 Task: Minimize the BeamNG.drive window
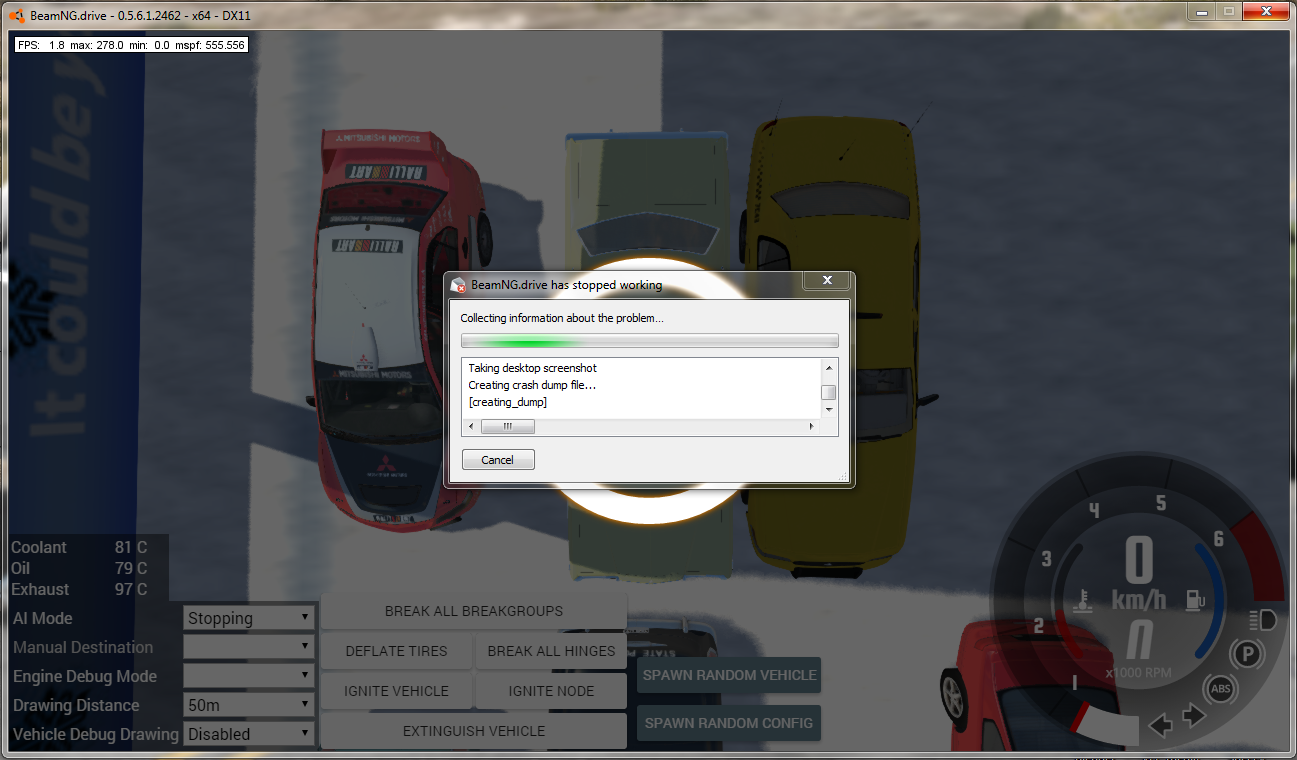click(1201, 11)
